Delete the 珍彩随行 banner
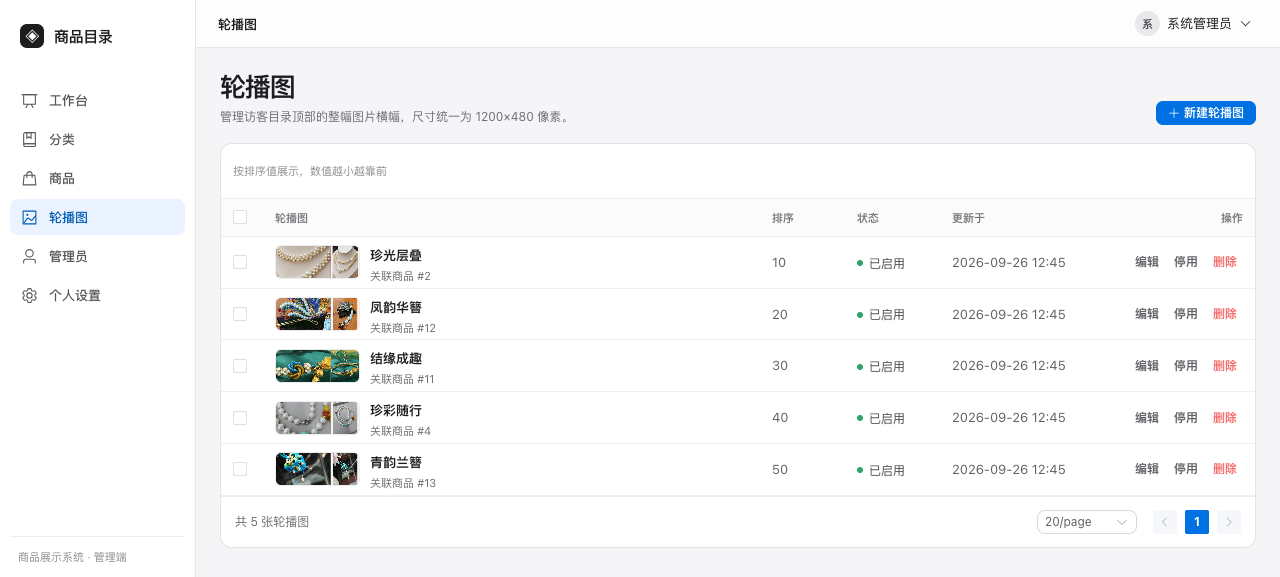 pos(1225,418)
